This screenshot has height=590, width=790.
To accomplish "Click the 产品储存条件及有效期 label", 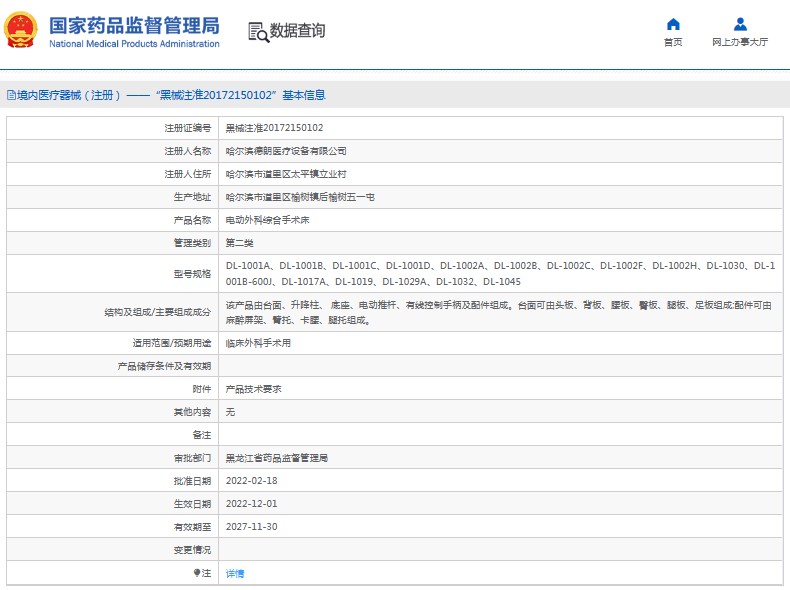I will click(164, 366).
